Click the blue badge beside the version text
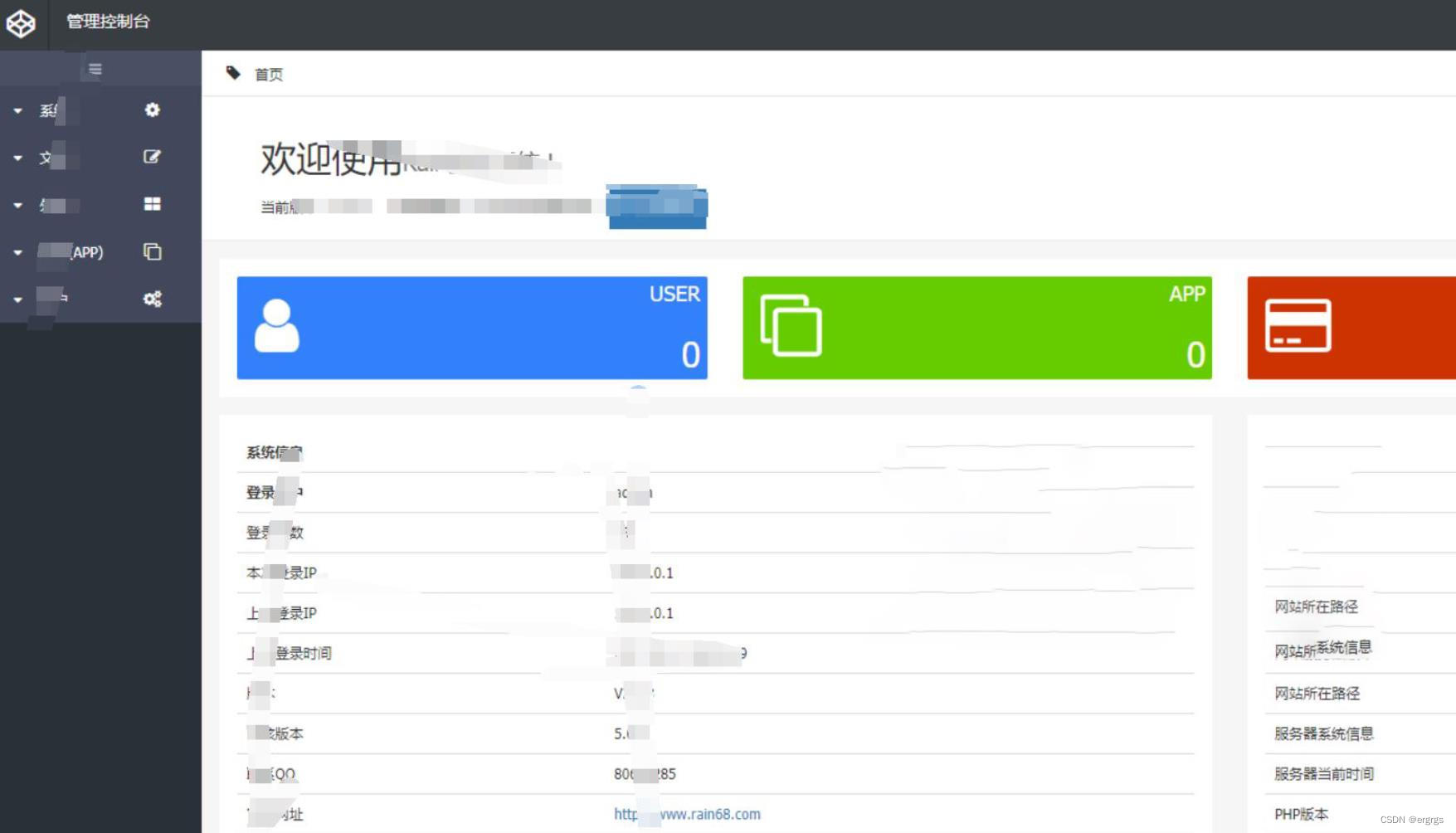1456x833 pixels. (657, 207)
